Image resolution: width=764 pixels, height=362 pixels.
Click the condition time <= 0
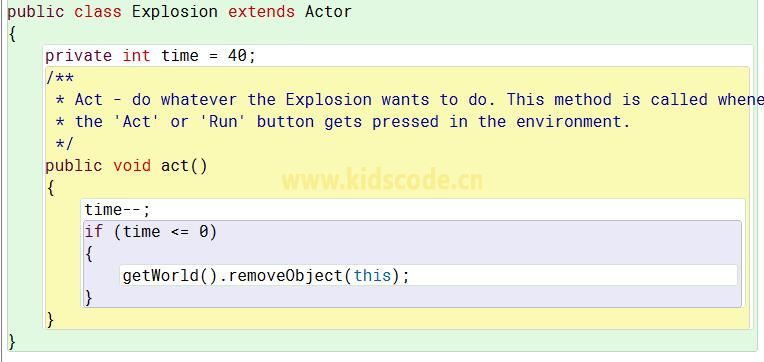(x=165, y=232)
